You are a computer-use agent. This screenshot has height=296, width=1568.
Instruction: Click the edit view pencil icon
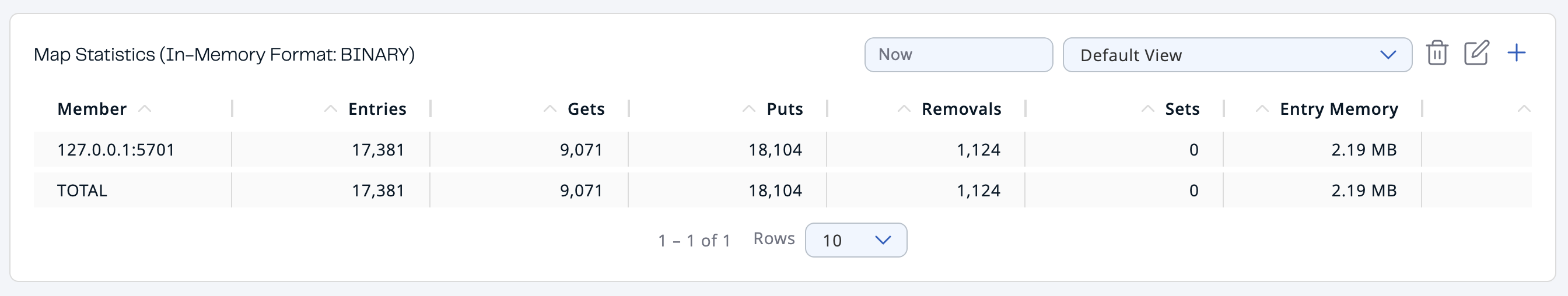(x=1476, y=53)
